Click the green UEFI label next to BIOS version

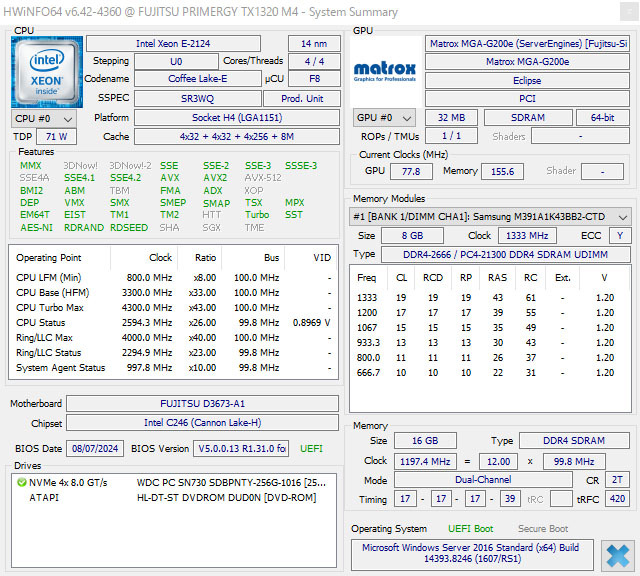[311, 449]
